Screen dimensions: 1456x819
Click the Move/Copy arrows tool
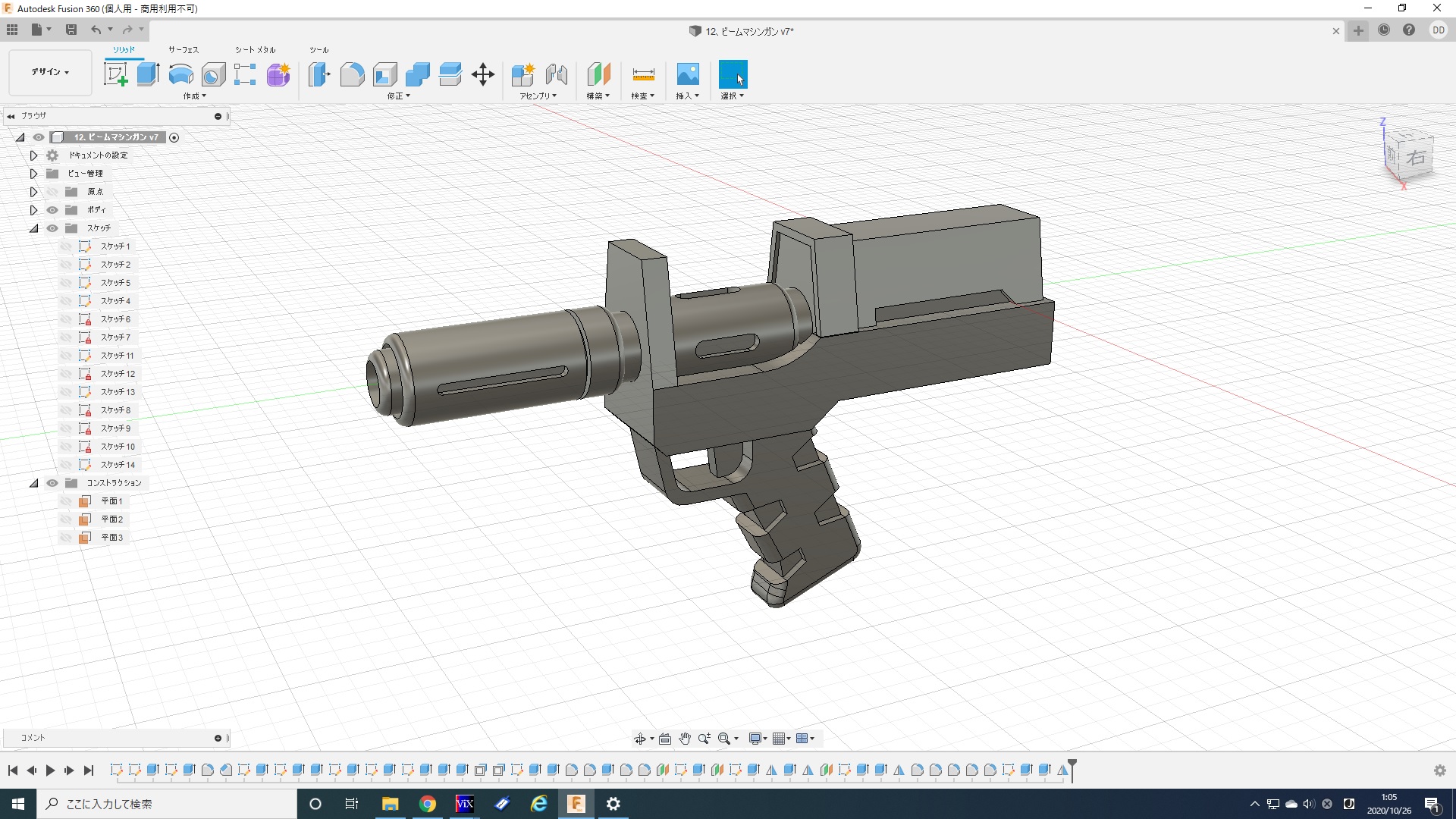tap(483, 74)
